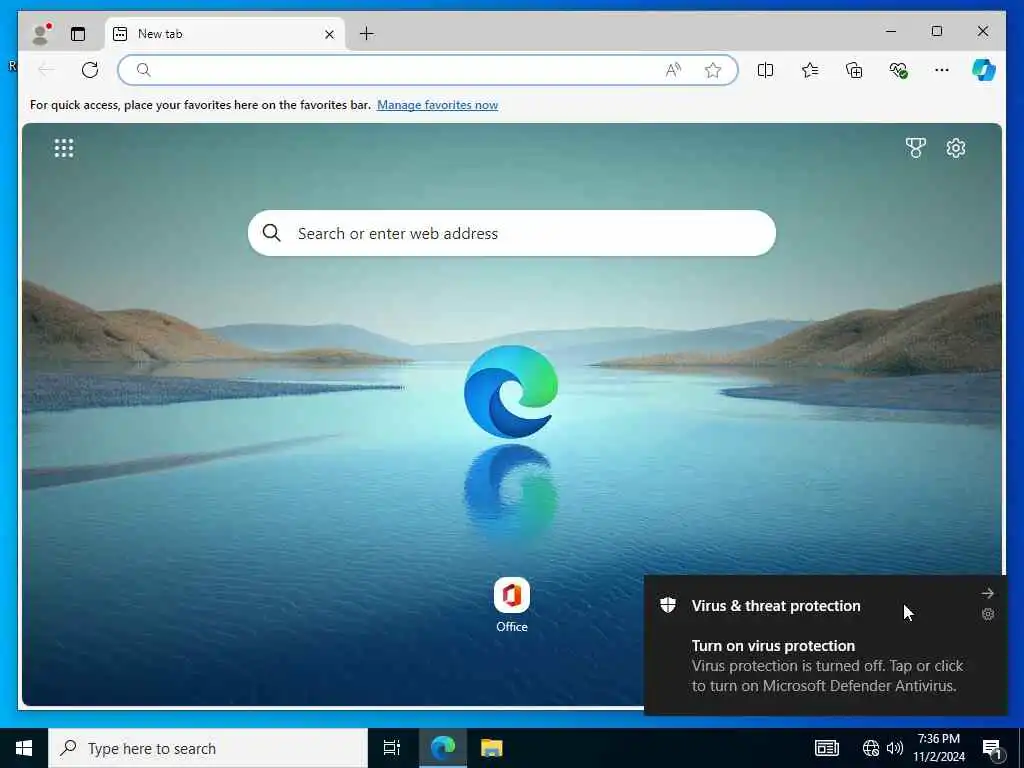Dismiss notification with arrow icon
The height and width of the screenshot is (768, 1024).
coord(987,593)
